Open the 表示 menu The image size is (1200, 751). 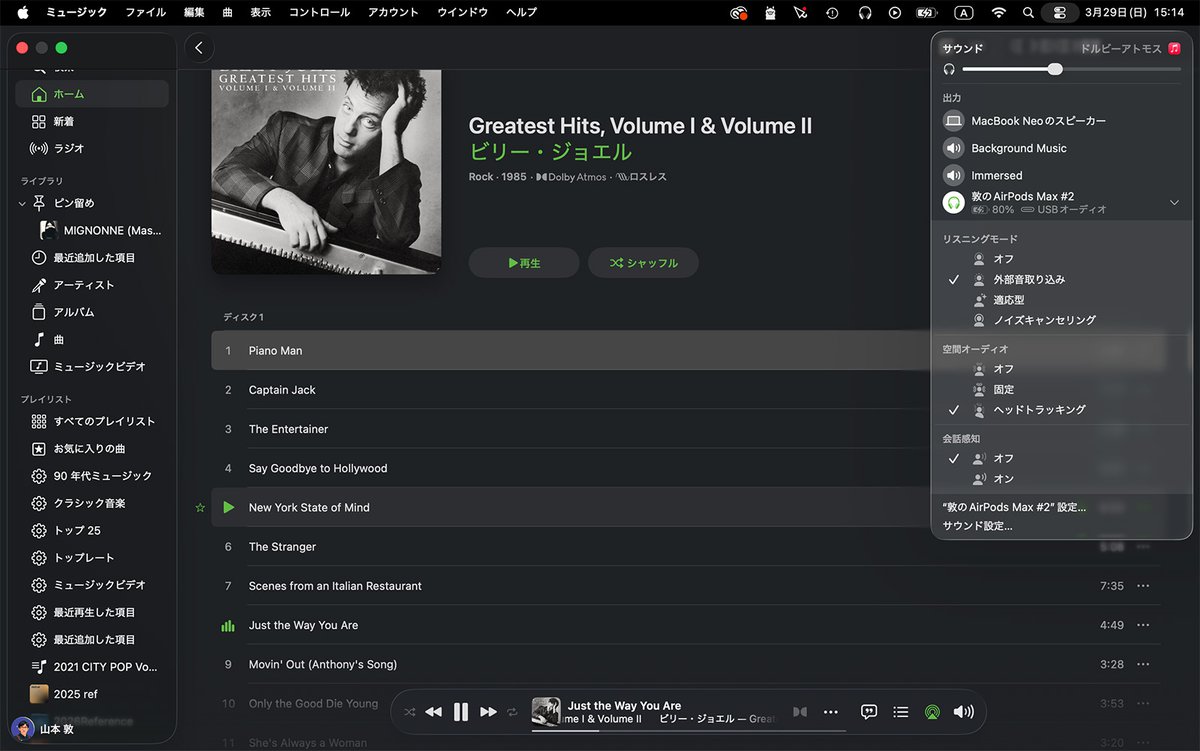pyautogui.click(x=260, y=12)
